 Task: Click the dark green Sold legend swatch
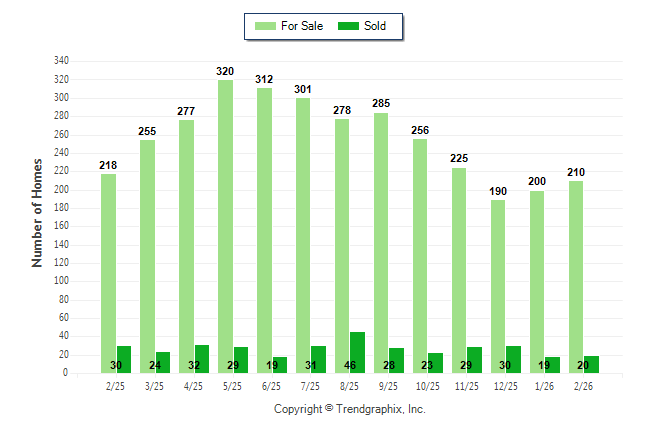tap(351, 26)
